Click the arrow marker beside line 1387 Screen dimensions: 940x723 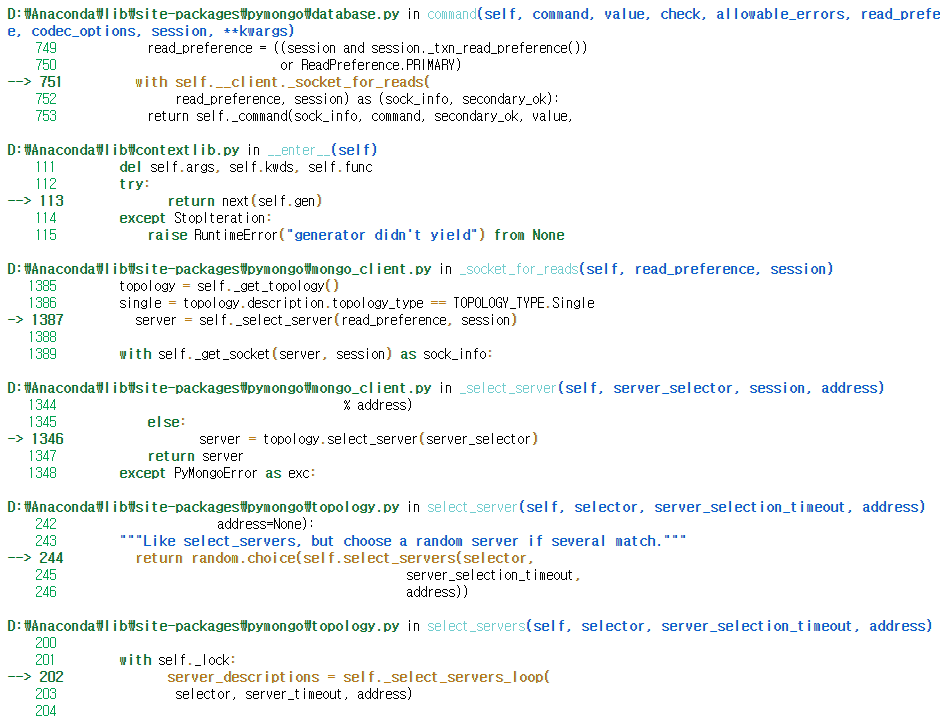15,320
